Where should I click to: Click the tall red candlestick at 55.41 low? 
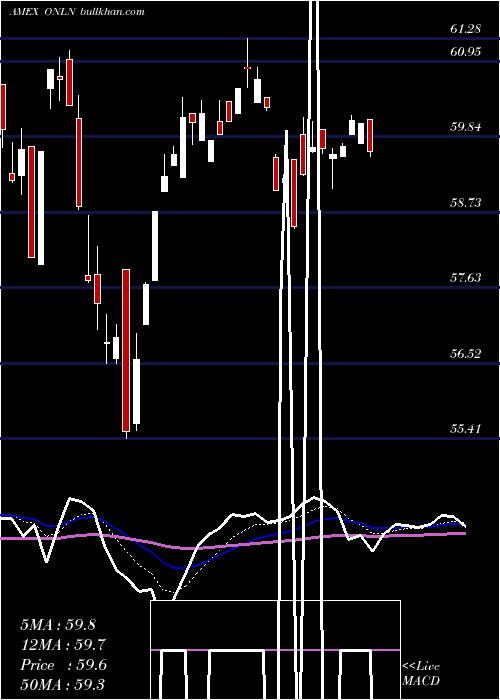tap(126, 350)
